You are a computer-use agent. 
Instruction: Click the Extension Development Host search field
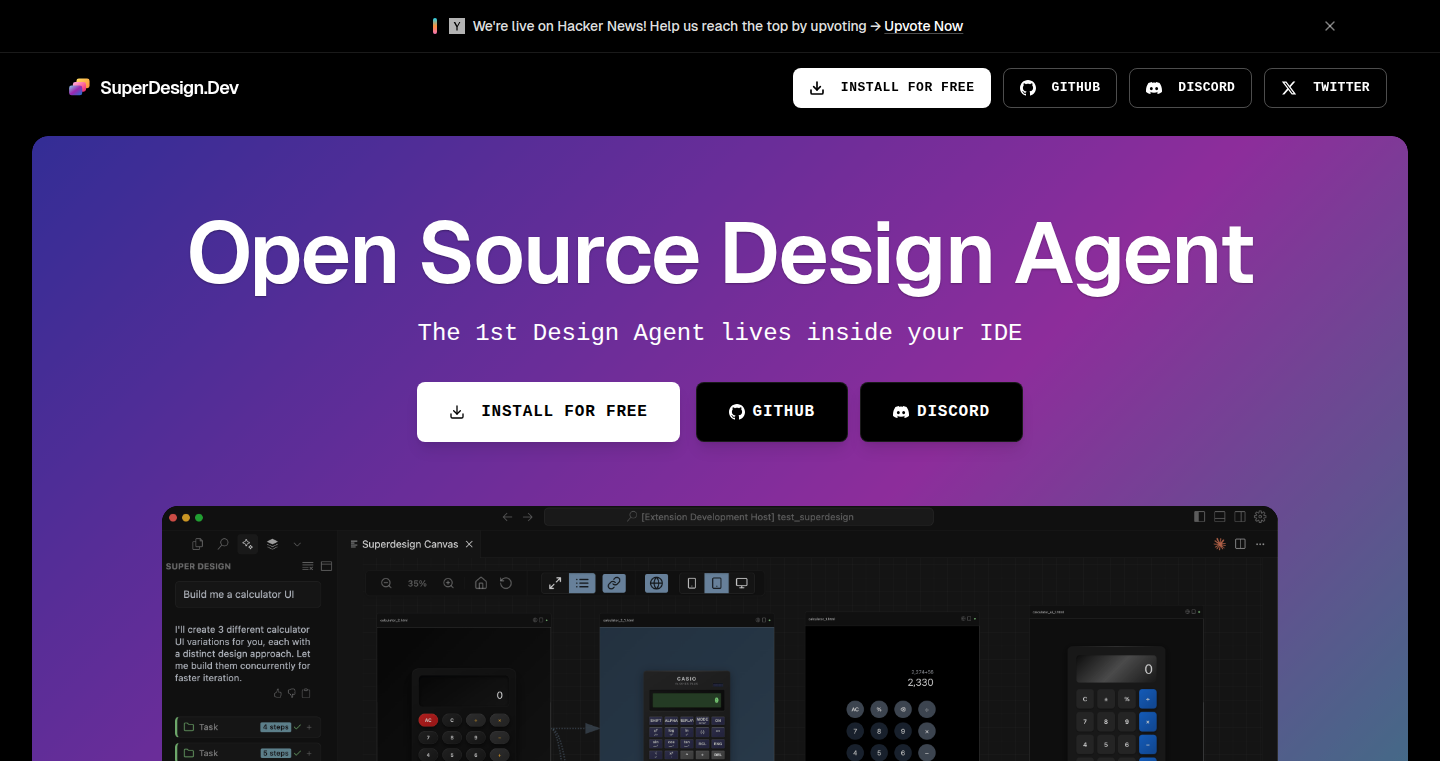(739, 517)
